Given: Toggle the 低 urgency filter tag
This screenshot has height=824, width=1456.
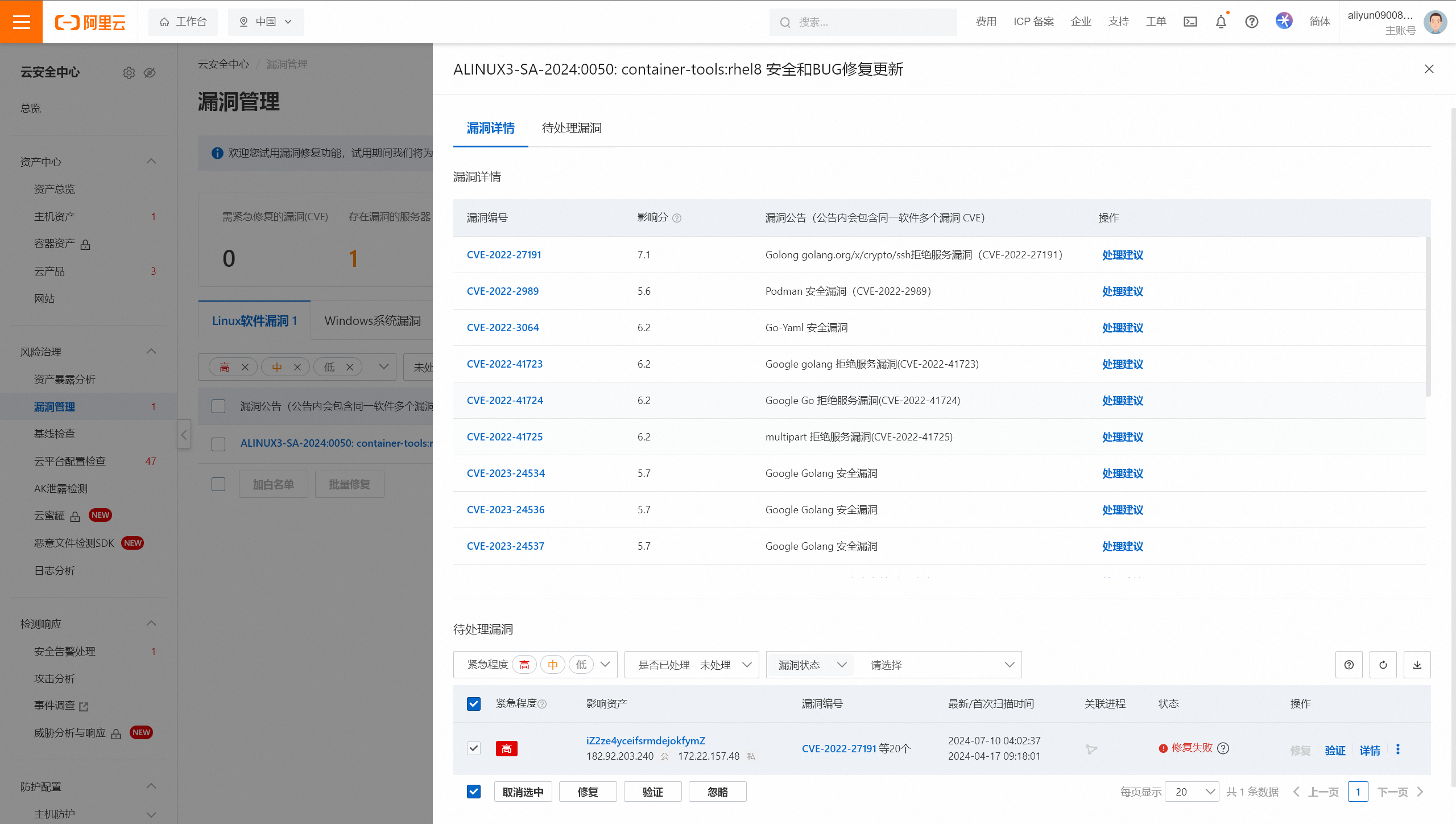Looking at the screenshot, I should click(581, 665).
